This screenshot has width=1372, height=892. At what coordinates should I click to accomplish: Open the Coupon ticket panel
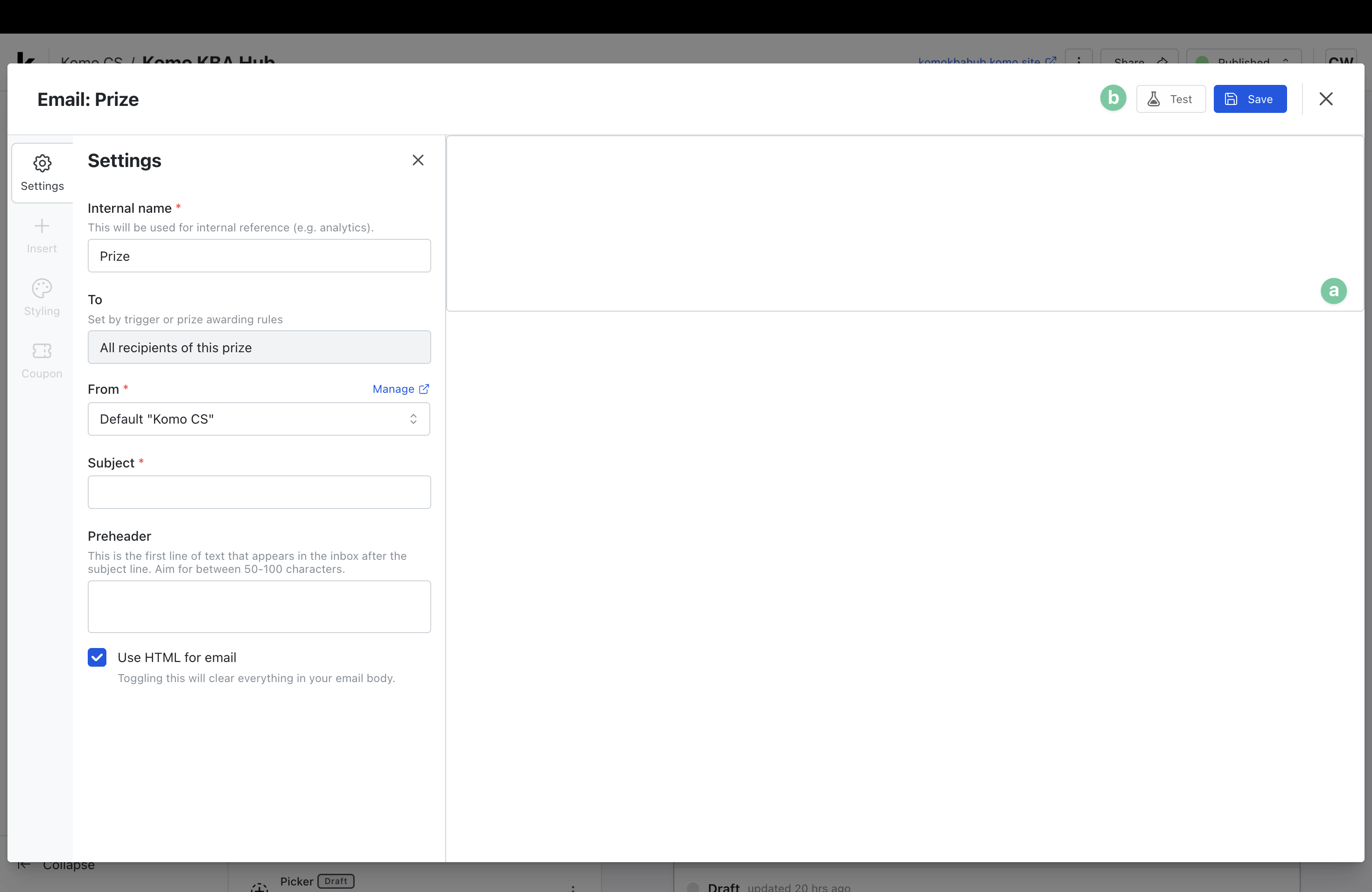(x=42, y=360)
